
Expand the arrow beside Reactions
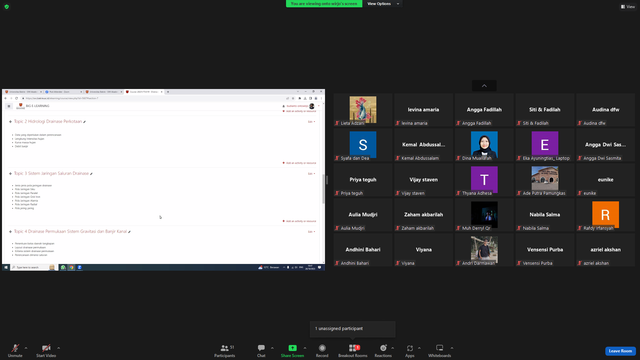click(393, 348)
